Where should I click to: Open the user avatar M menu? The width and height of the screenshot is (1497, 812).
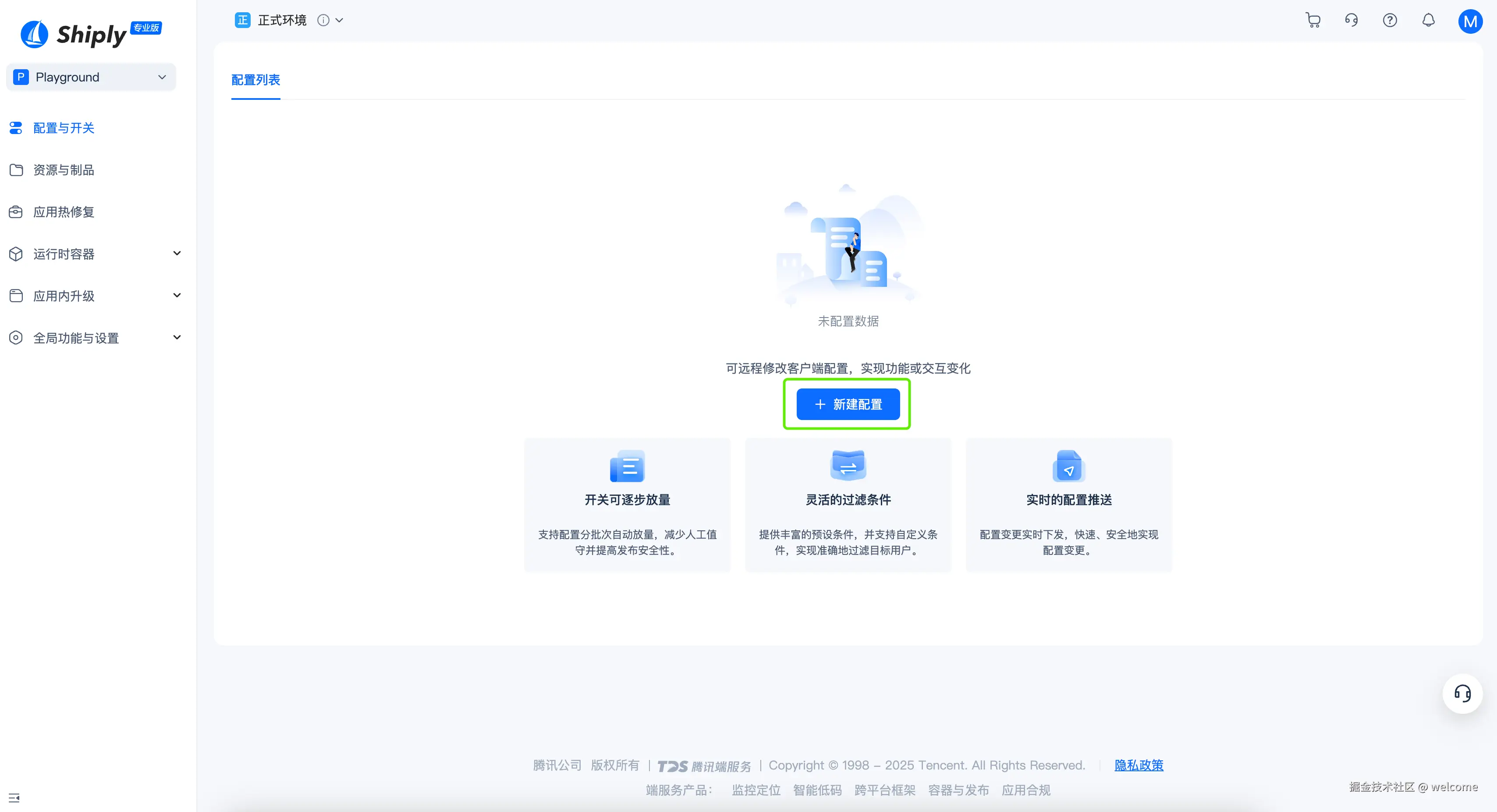coord(1470,21)
